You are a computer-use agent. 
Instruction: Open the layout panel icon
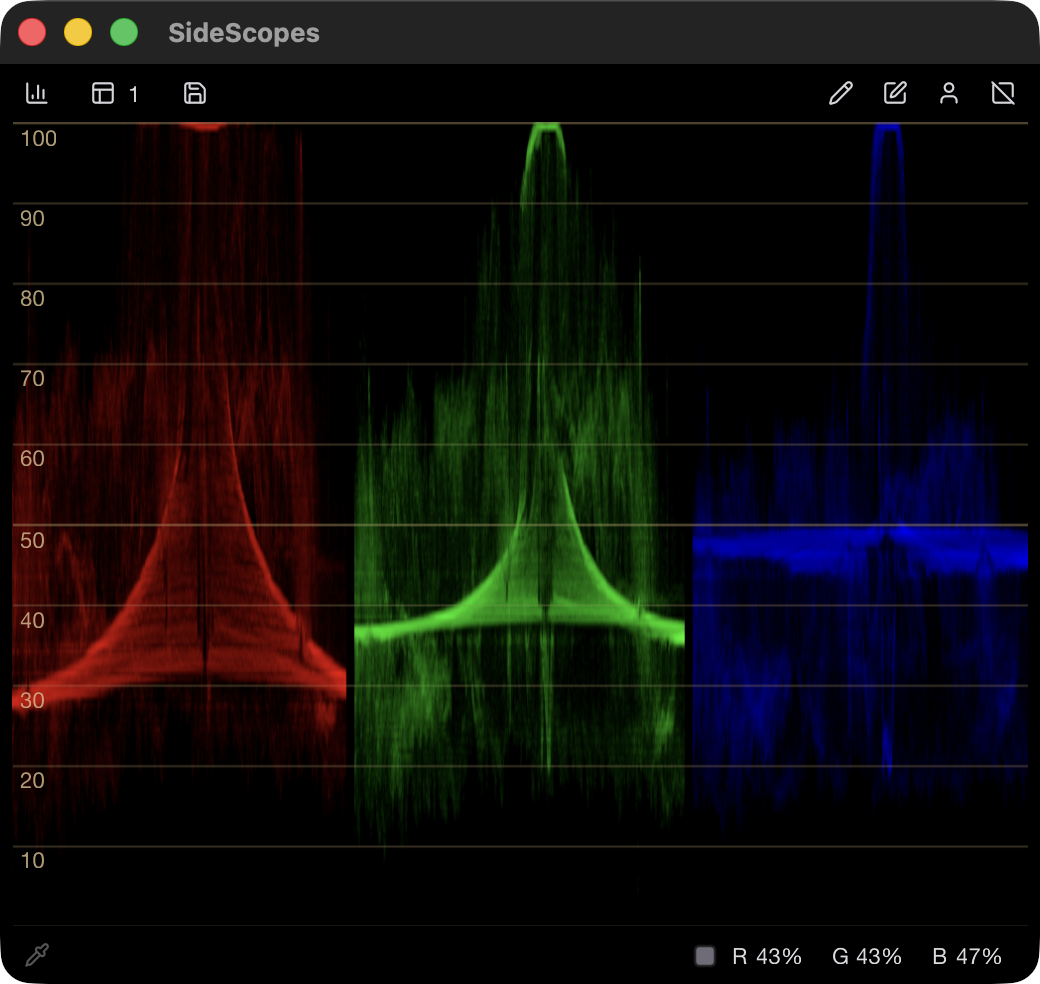(103, 93)
